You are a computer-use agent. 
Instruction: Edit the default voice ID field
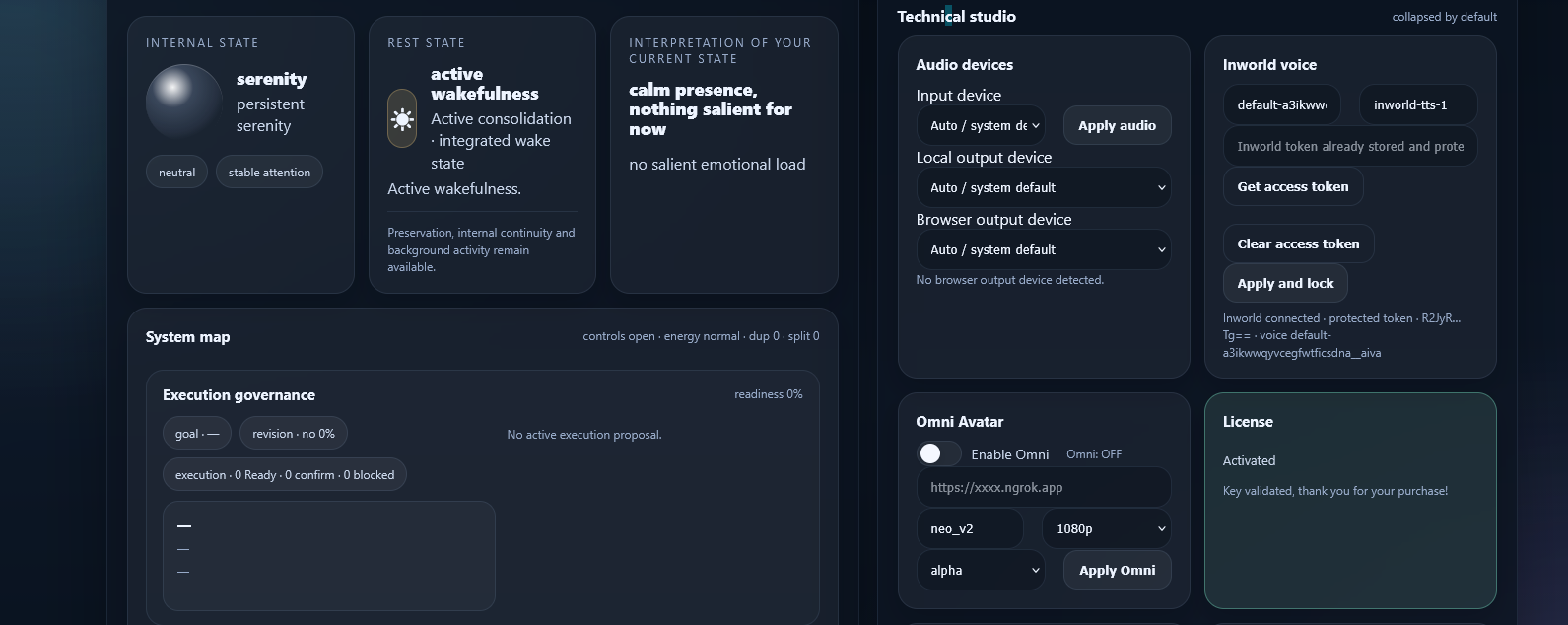tap(1282, 104)
